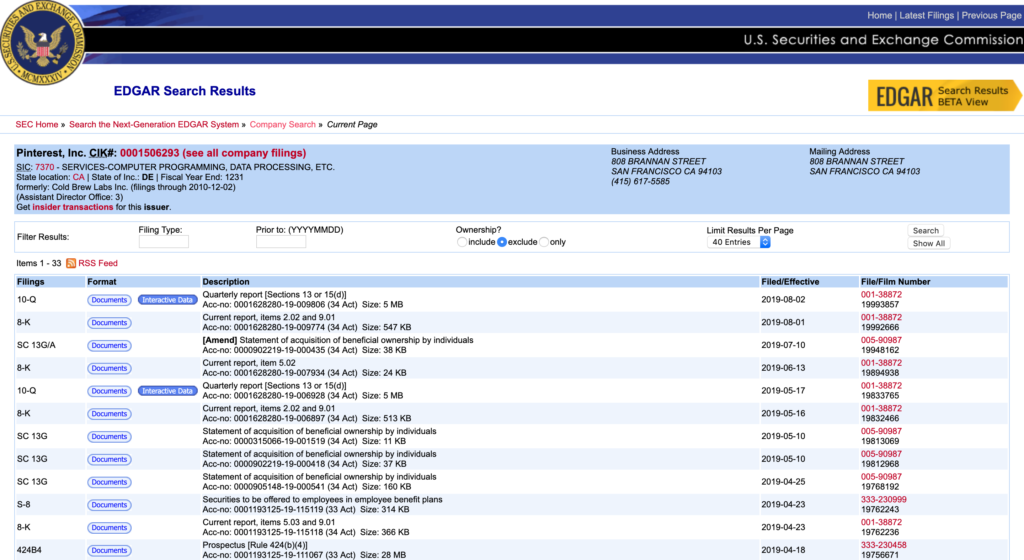Open file number 333-230999 for S-8 filing
The height and width of the screenshot is (560, 1024).
click(884, 500)
